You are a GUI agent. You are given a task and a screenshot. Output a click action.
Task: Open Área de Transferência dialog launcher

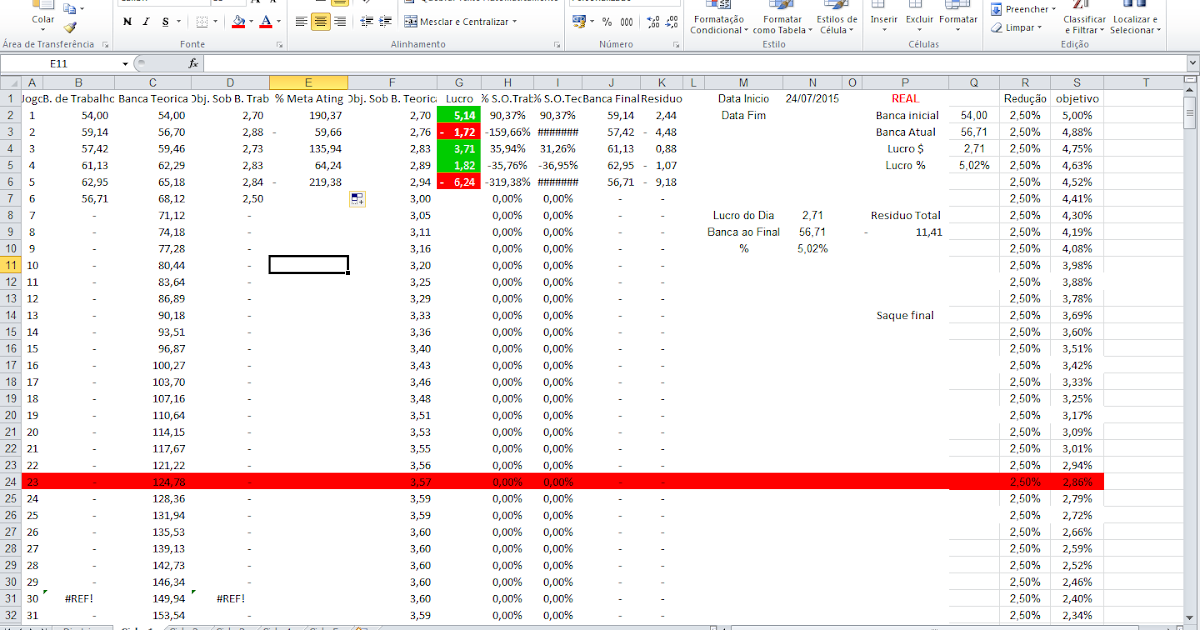104,45
